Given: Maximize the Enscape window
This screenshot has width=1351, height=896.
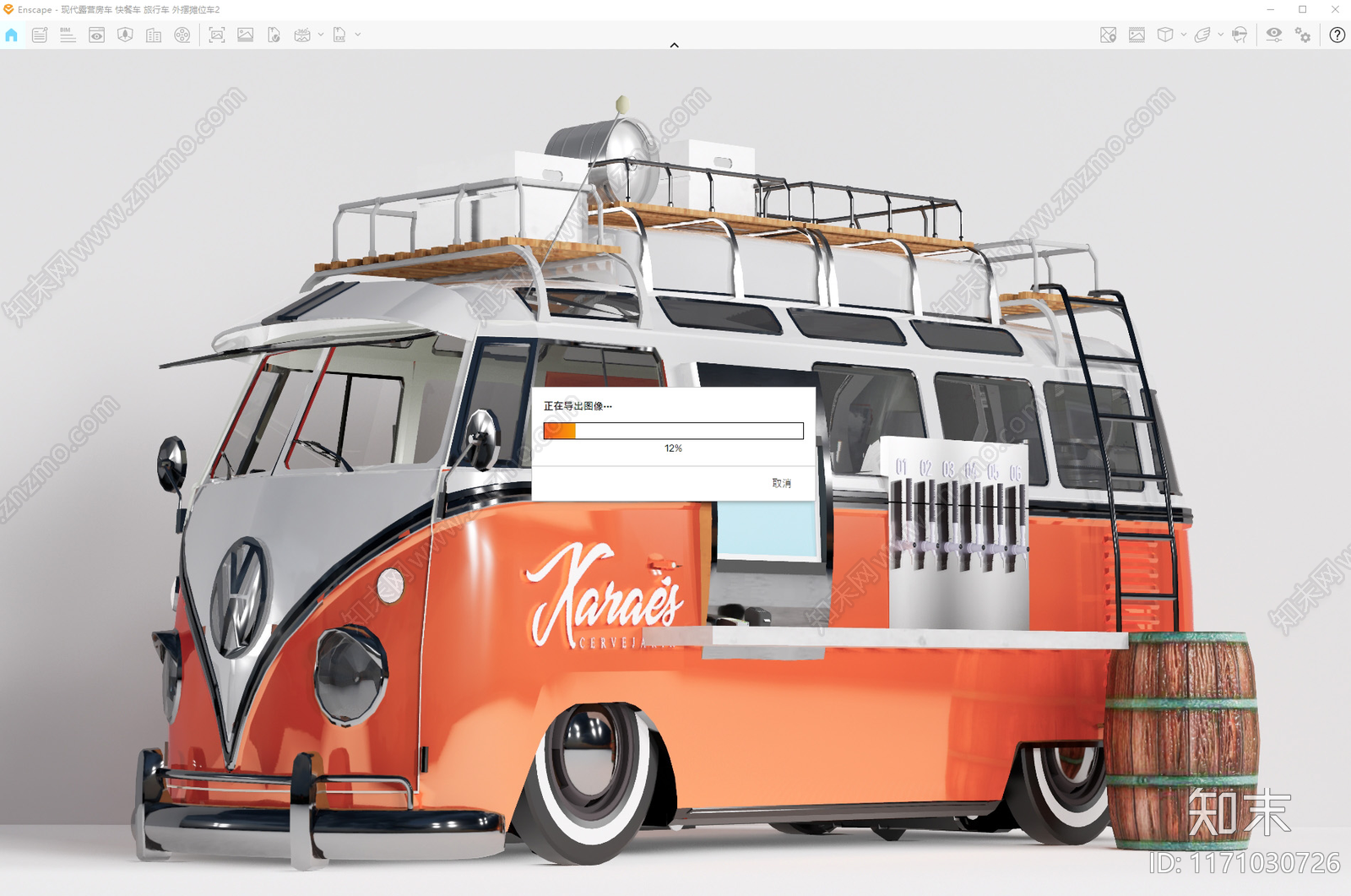Looking at the screenshot, I should (1303, 9).
